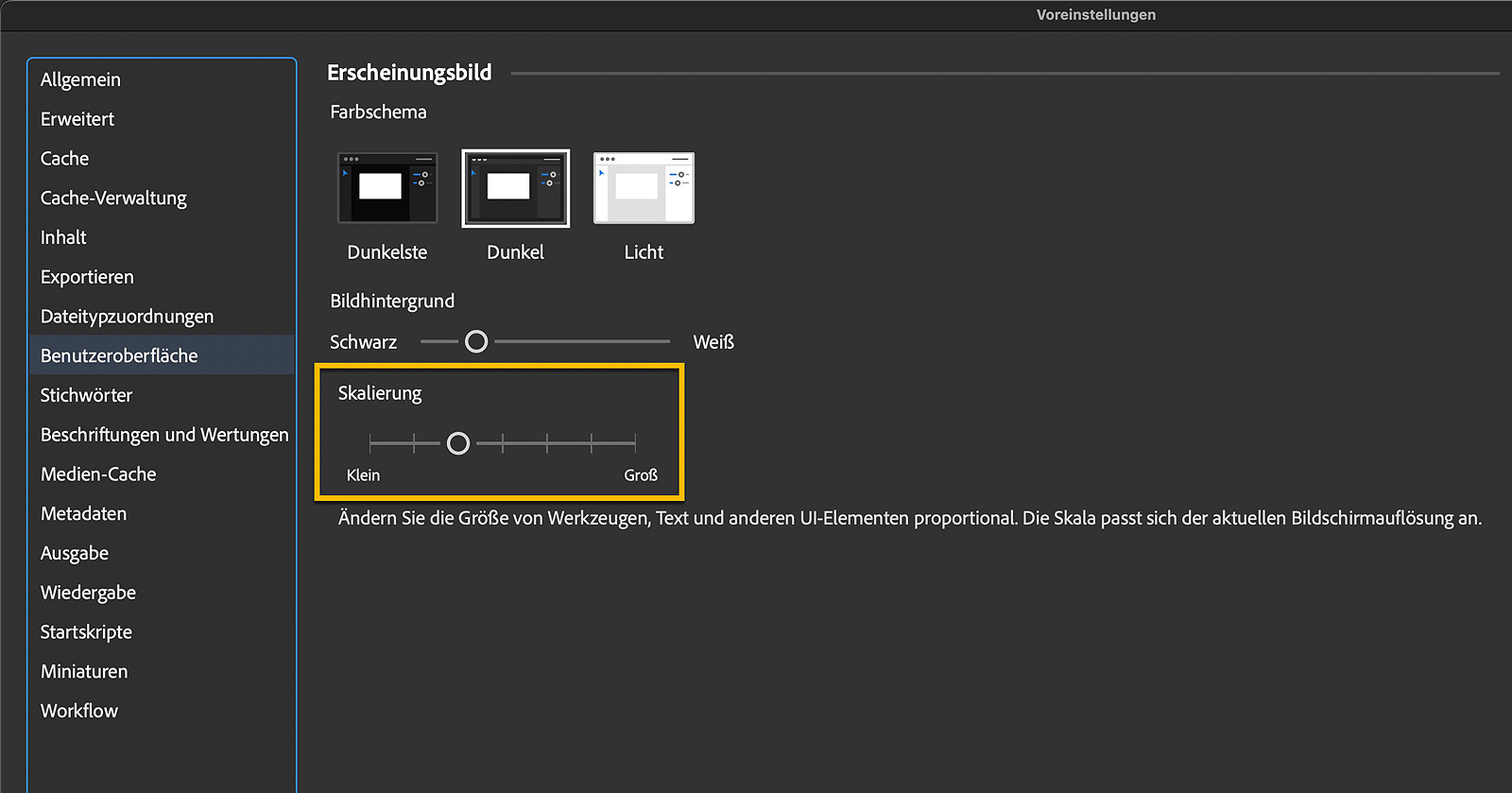The image size is (1512, 793).
Task: Click the Skalierung slider handle
Action: tap(458, 443)
